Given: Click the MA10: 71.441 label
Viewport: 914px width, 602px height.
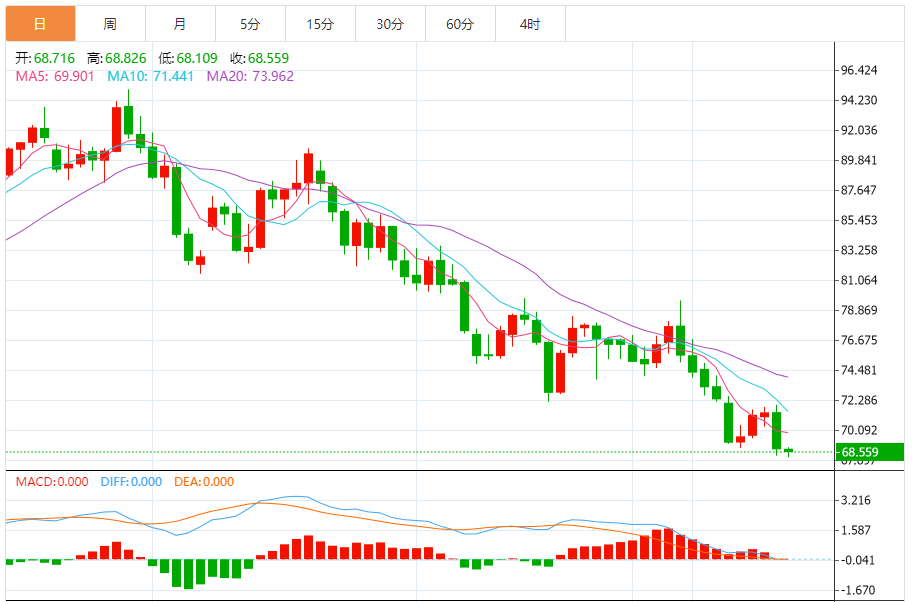Looking at the screenshot, I should click(x=150, y=76).
